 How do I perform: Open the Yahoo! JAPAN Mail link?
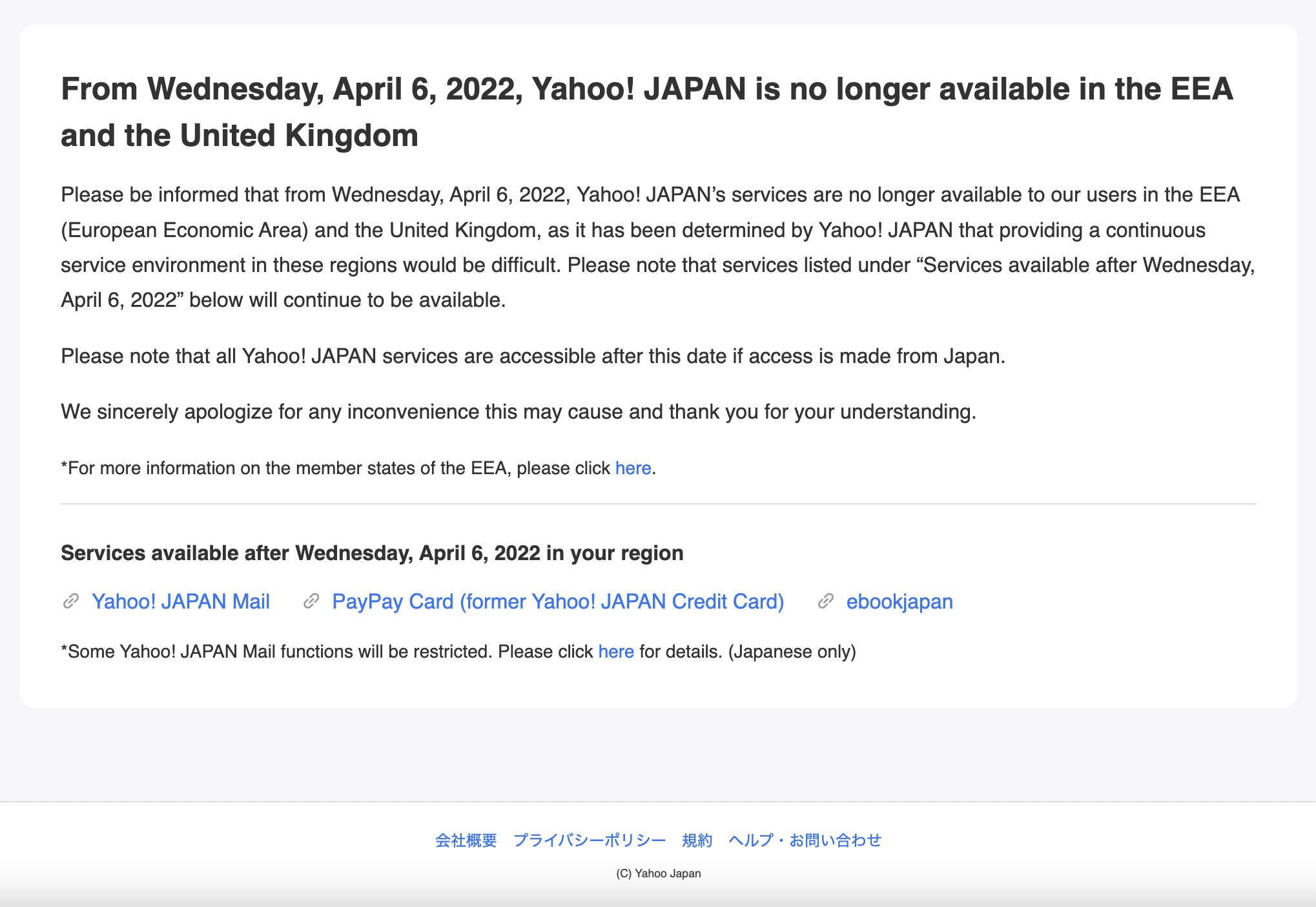click(181, 601)
